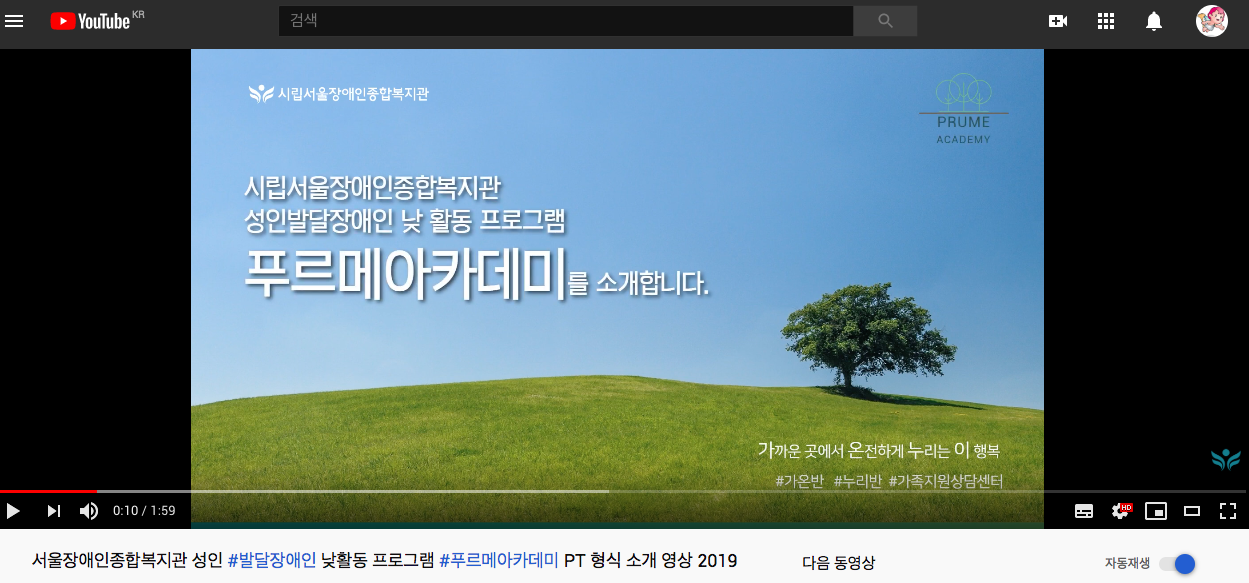Open the account avatar menu
This screenshot has height=583, width=1249.
coord(1212,21)
